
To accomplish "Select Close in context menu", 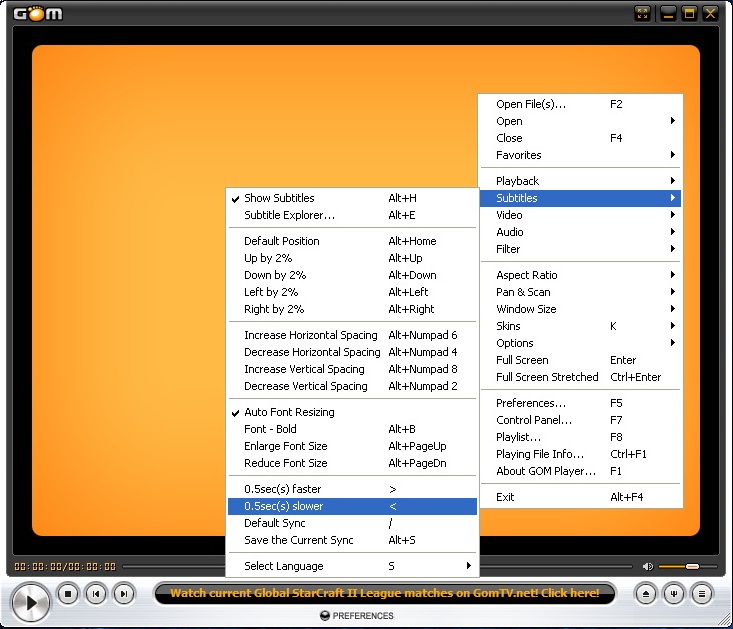I will click(x=580, y=138).
